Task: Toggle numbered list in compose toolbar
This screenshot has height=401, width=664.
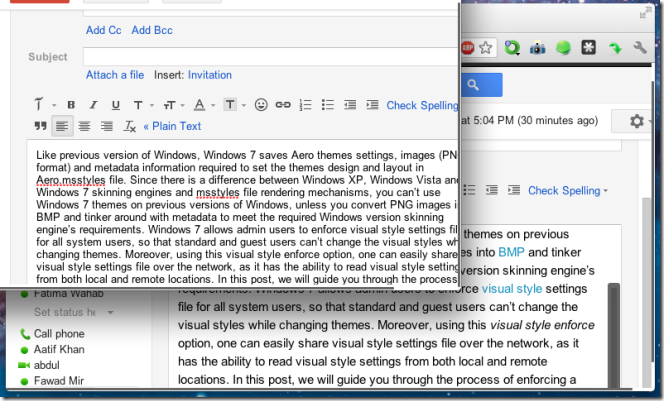Action: click(x=305, y=105)
